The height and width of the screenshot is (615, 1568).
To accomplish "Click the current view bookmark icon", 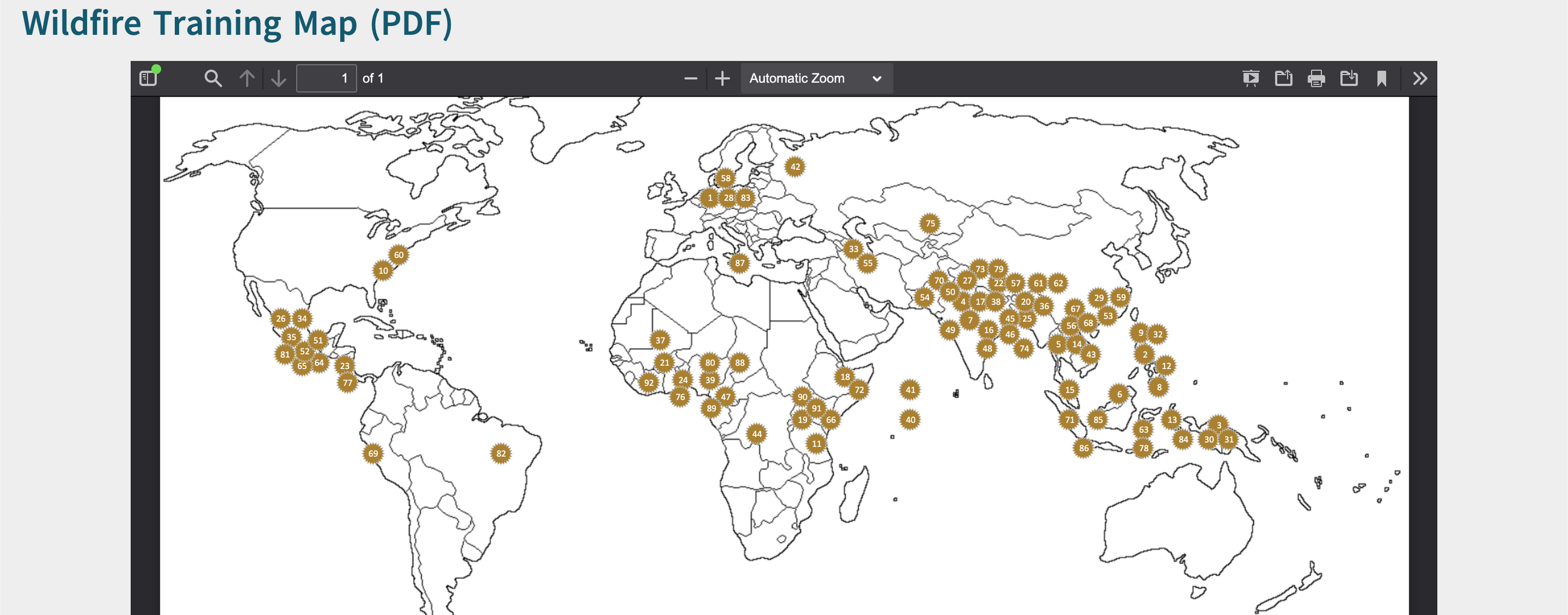I will pos(1382,78).
